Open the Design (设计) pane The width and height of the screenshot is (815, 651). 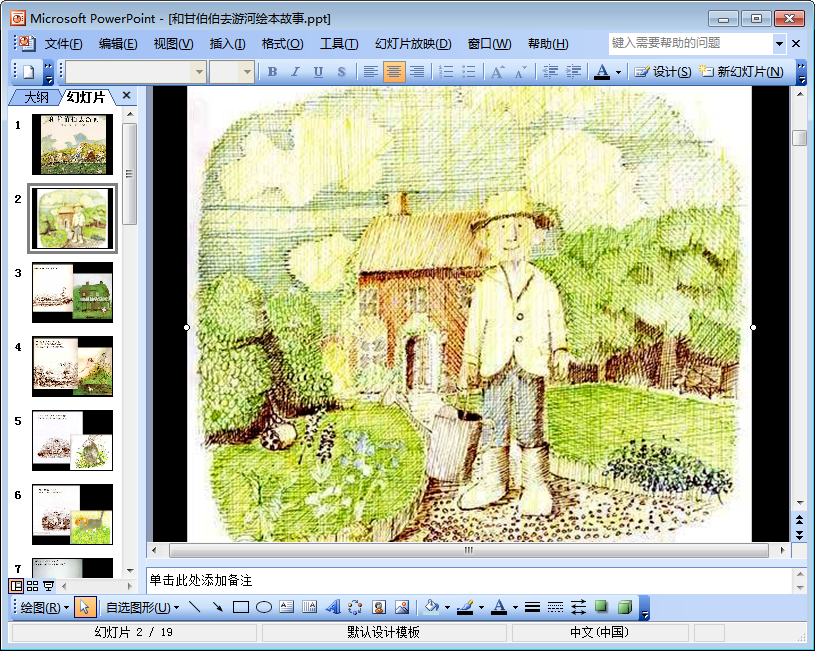pyautogui.click(x=663, y=72)
